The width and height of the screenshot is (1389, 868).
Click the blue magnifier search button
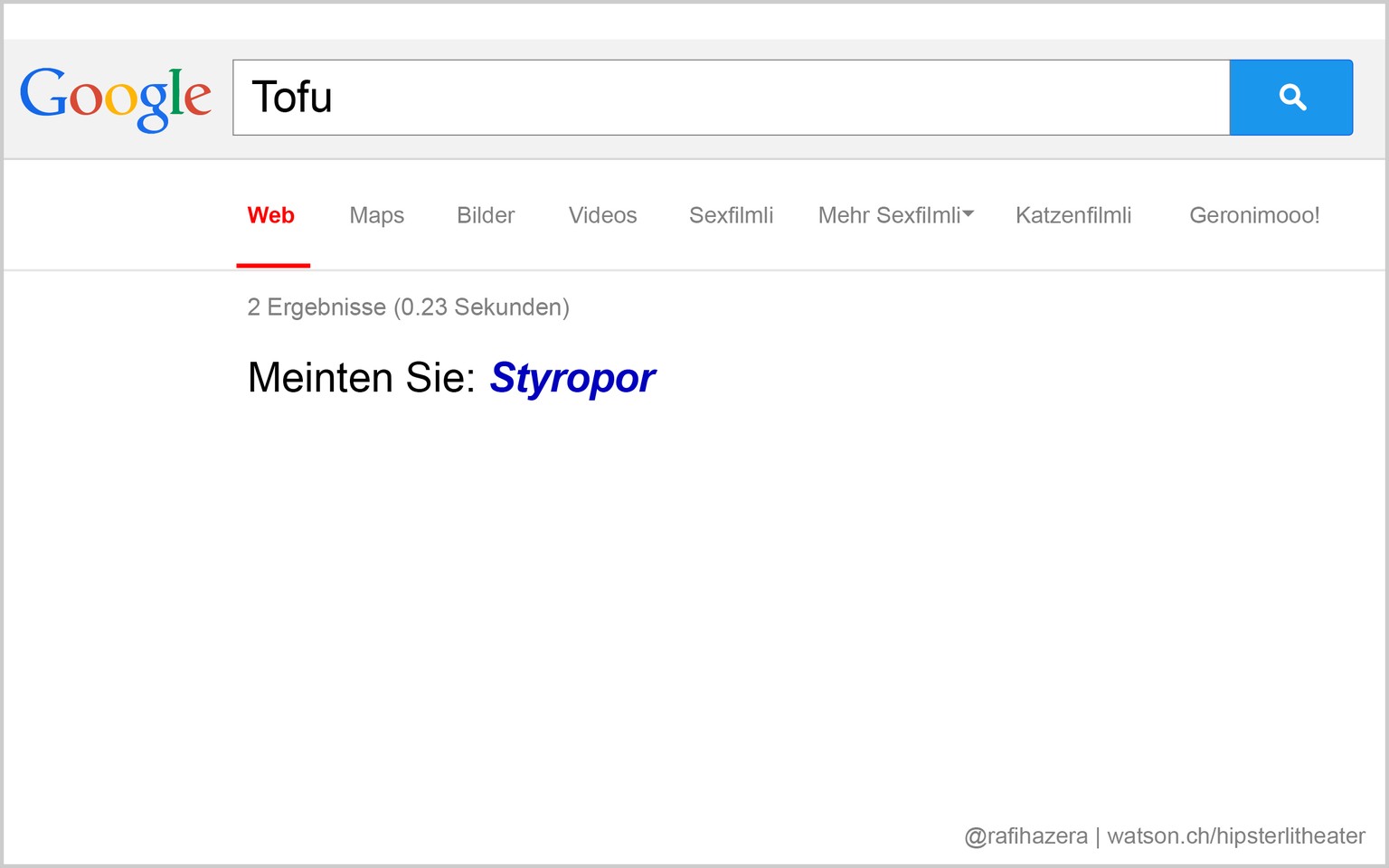pos(1290,98)
